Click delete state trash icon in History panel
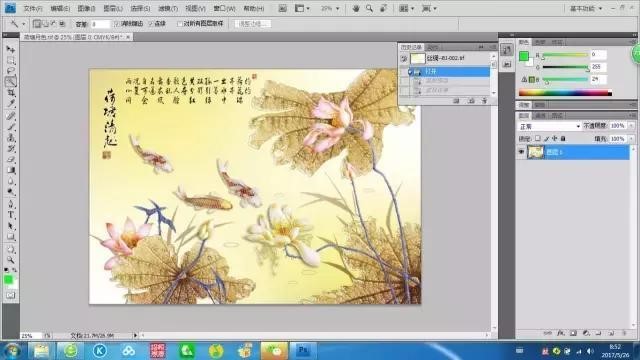This screenshot has height=360, width=640. click(484, 101)
